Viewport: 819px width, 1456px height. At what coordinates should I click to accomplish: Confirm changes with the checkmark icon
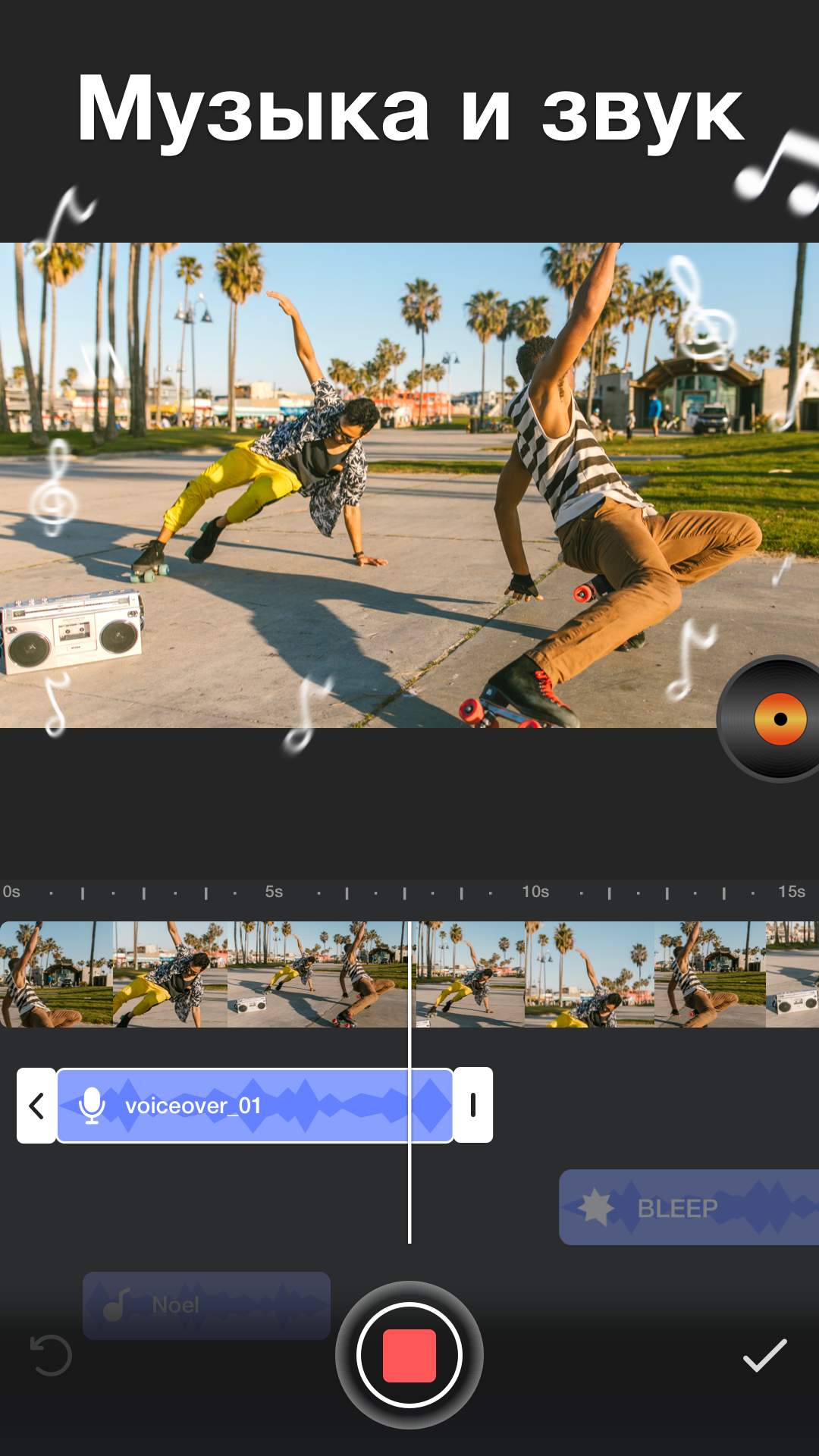click(764, 1355)
